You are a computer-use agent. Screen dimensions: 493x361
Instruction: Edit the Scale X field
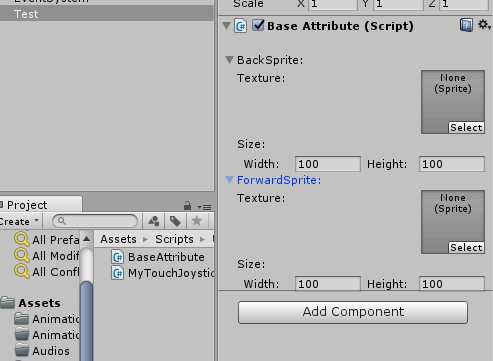pyautogui.click(x=333, y=4)
